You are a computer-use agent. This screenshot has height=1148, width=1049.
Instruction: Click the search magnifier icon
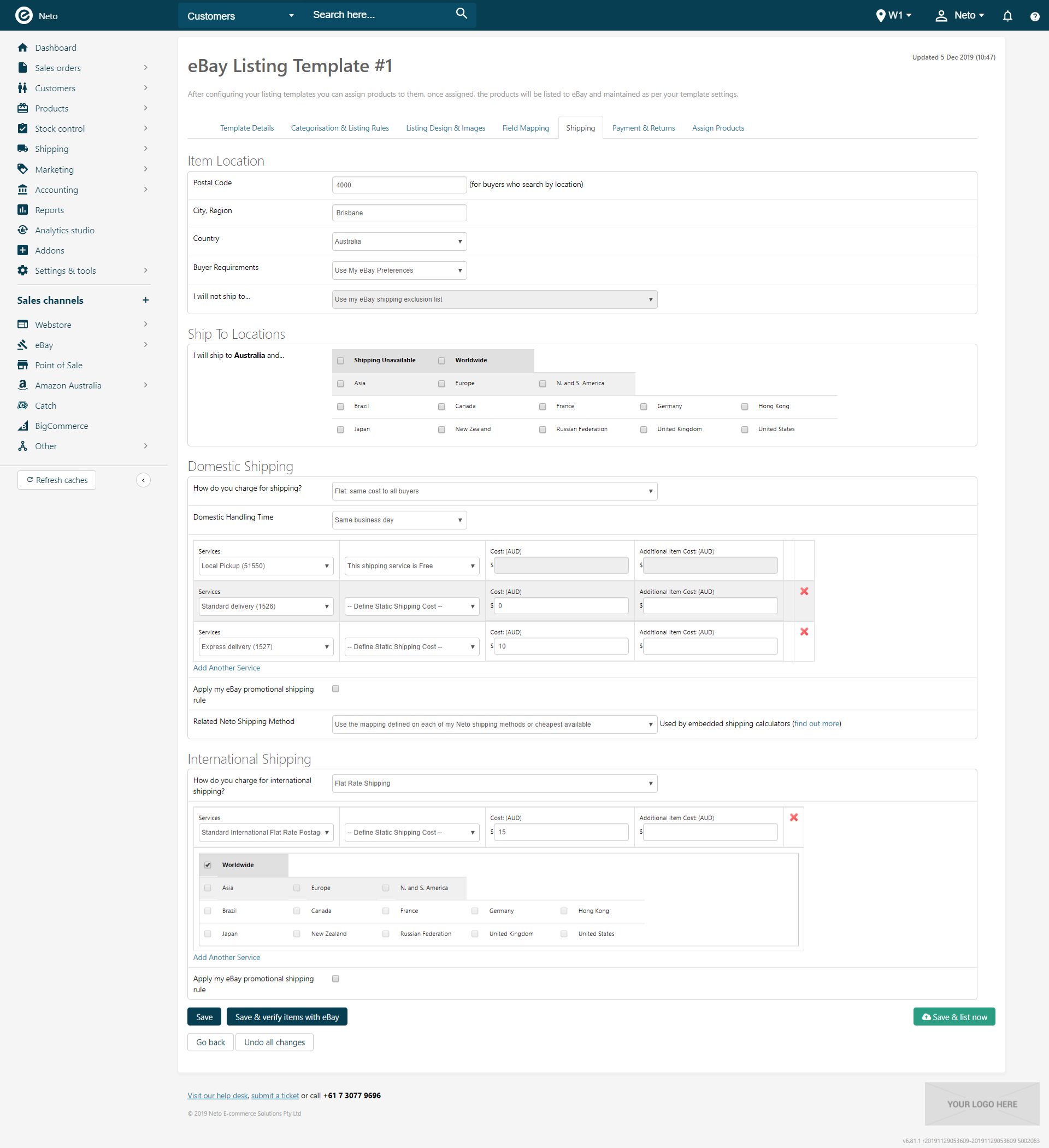point(461,14)
